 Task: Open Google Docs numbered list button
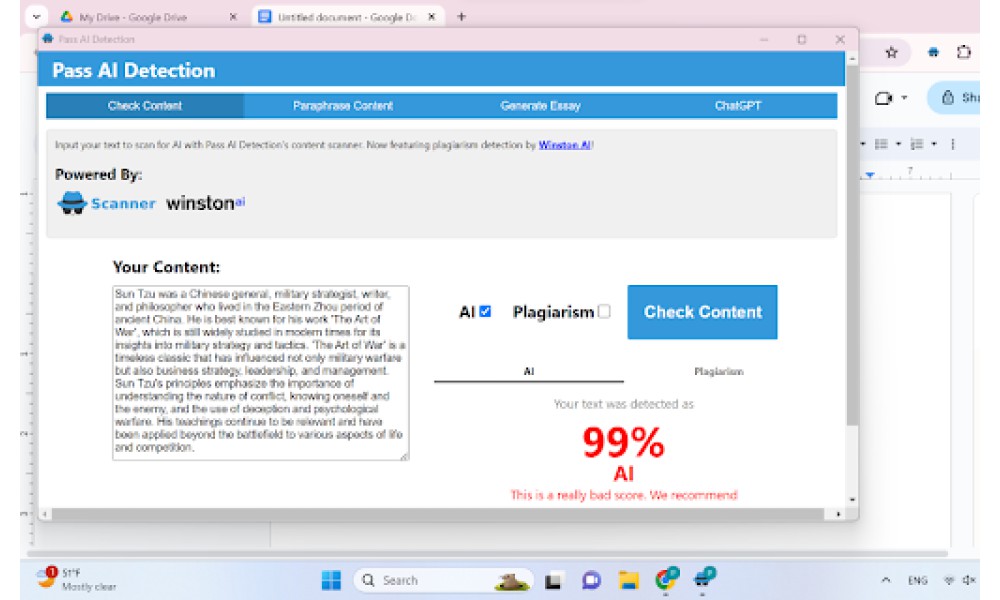click(x=916, y=144)
